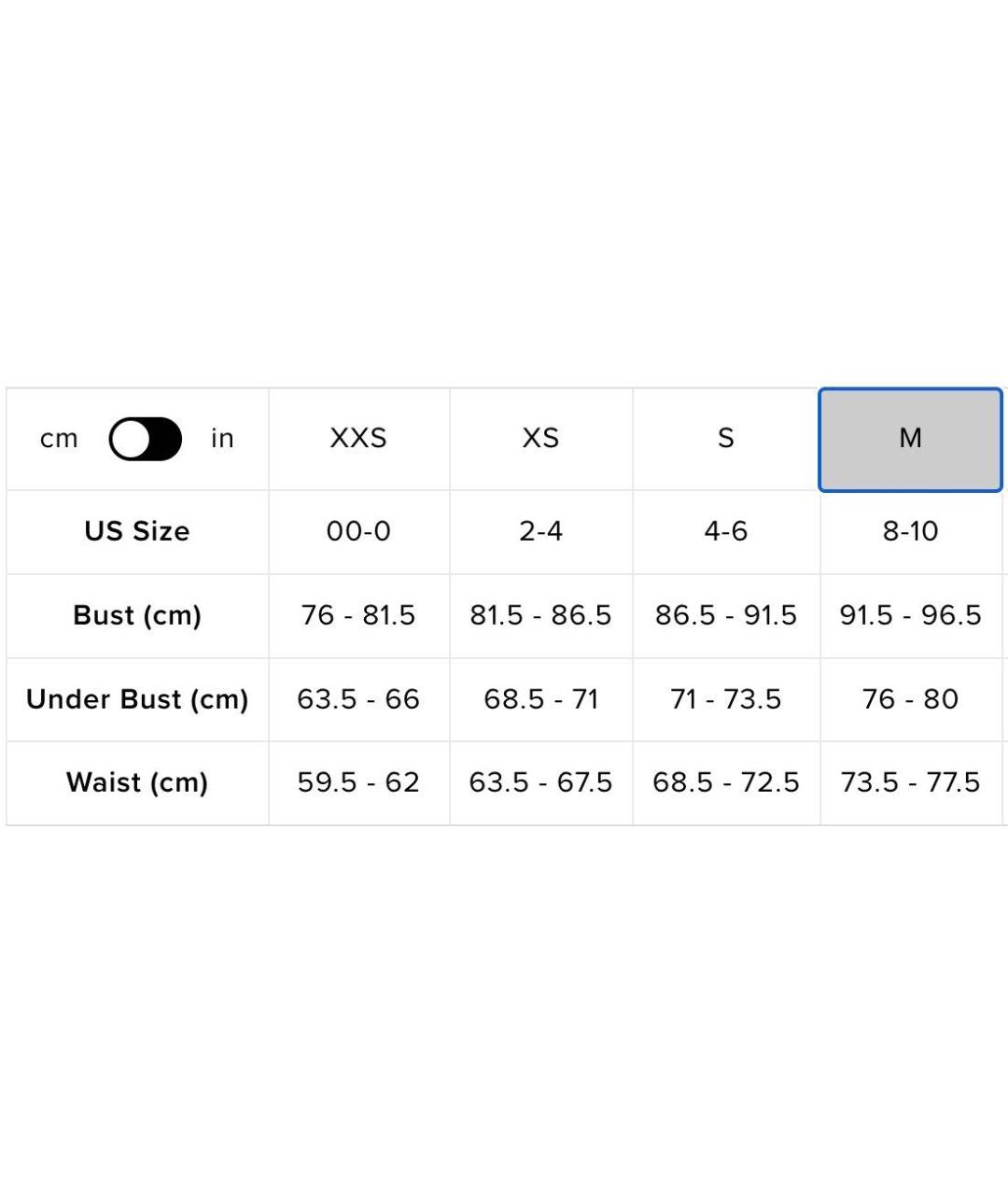Select the waist 68.5 - 72.5 cell
The image size is (1008, 1195).
pyautogui.click(x=726, y=782)
